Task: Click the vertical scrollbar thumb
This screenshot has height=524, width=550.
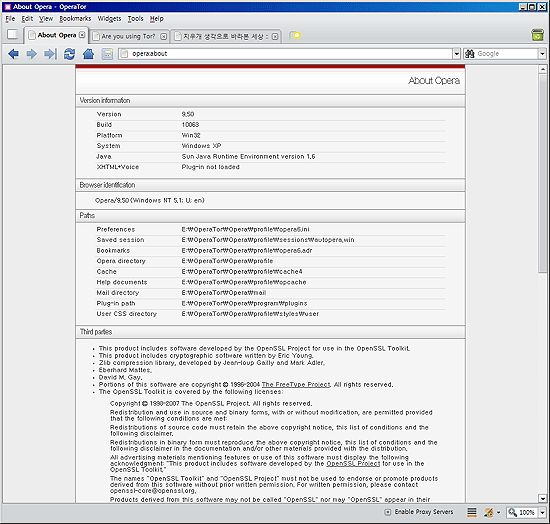Action: [543, 173]
